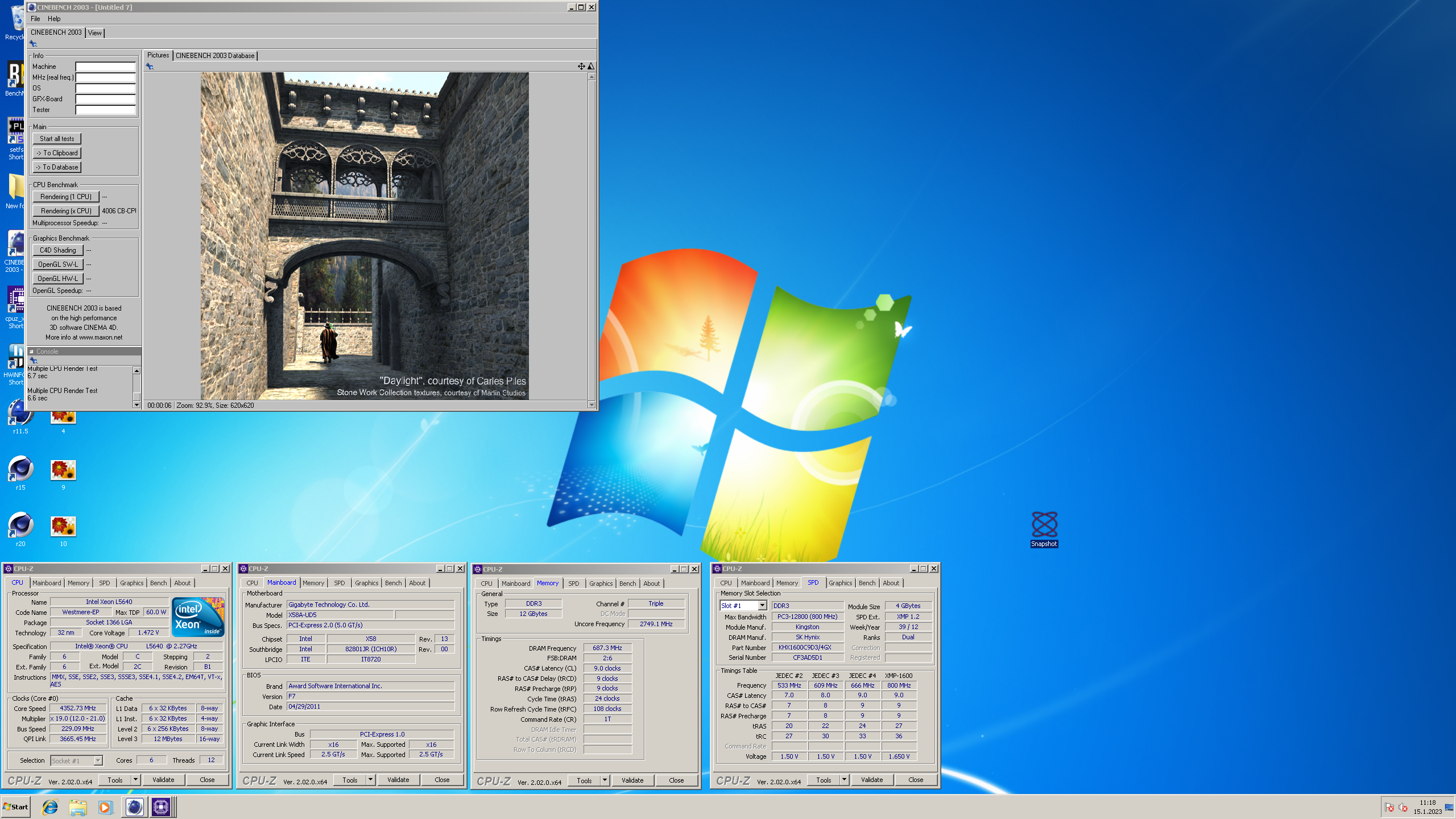Open Internet Explorer from the taskbar

click(50, 807)
